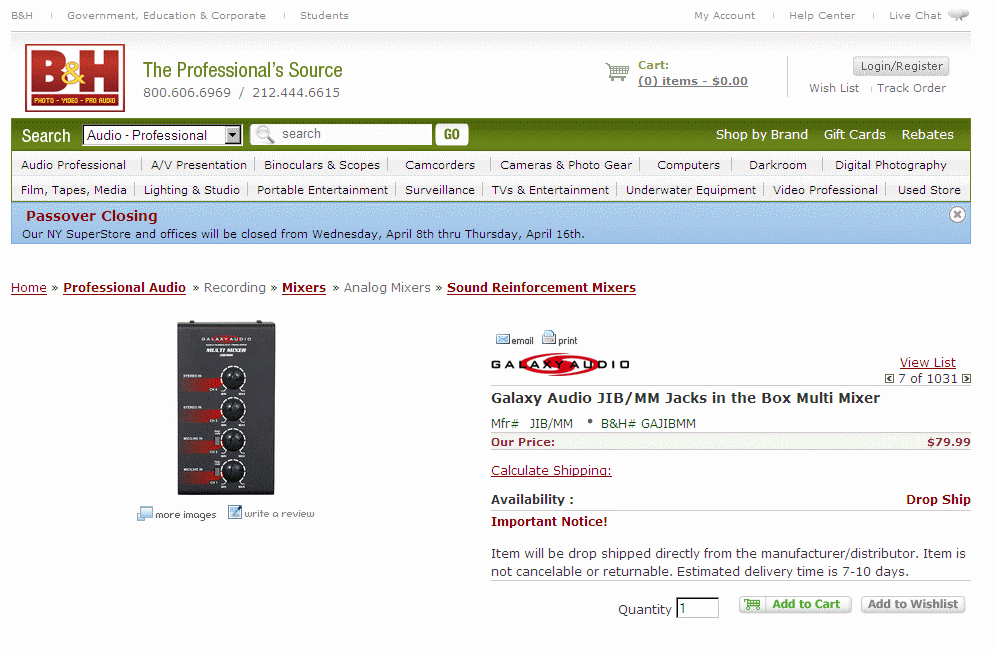The image size is (995, 650).
Task: Open Help Center link
Action: click(822, 15)
